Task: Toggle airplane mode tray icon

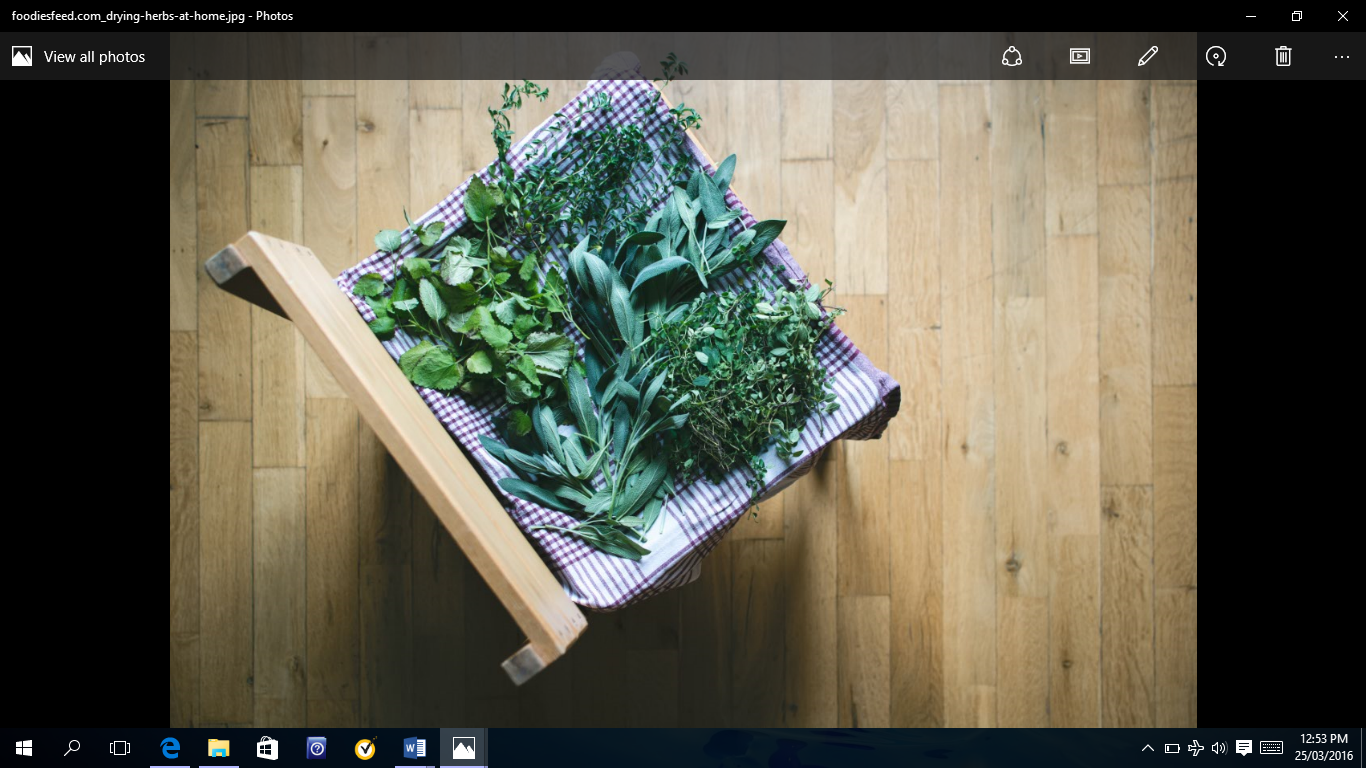Action: click(x=1196, y=748)
